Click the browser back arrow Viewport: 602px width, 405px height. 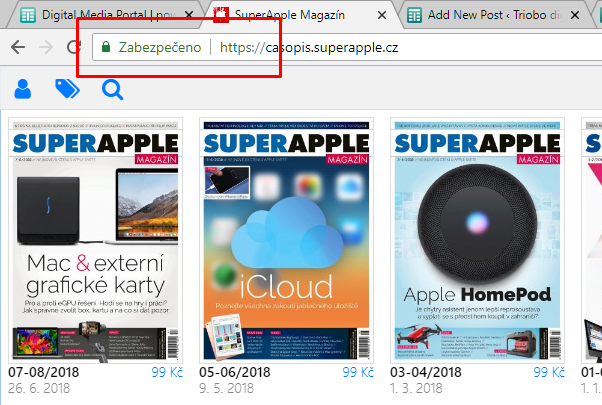(x=17, y=48)
